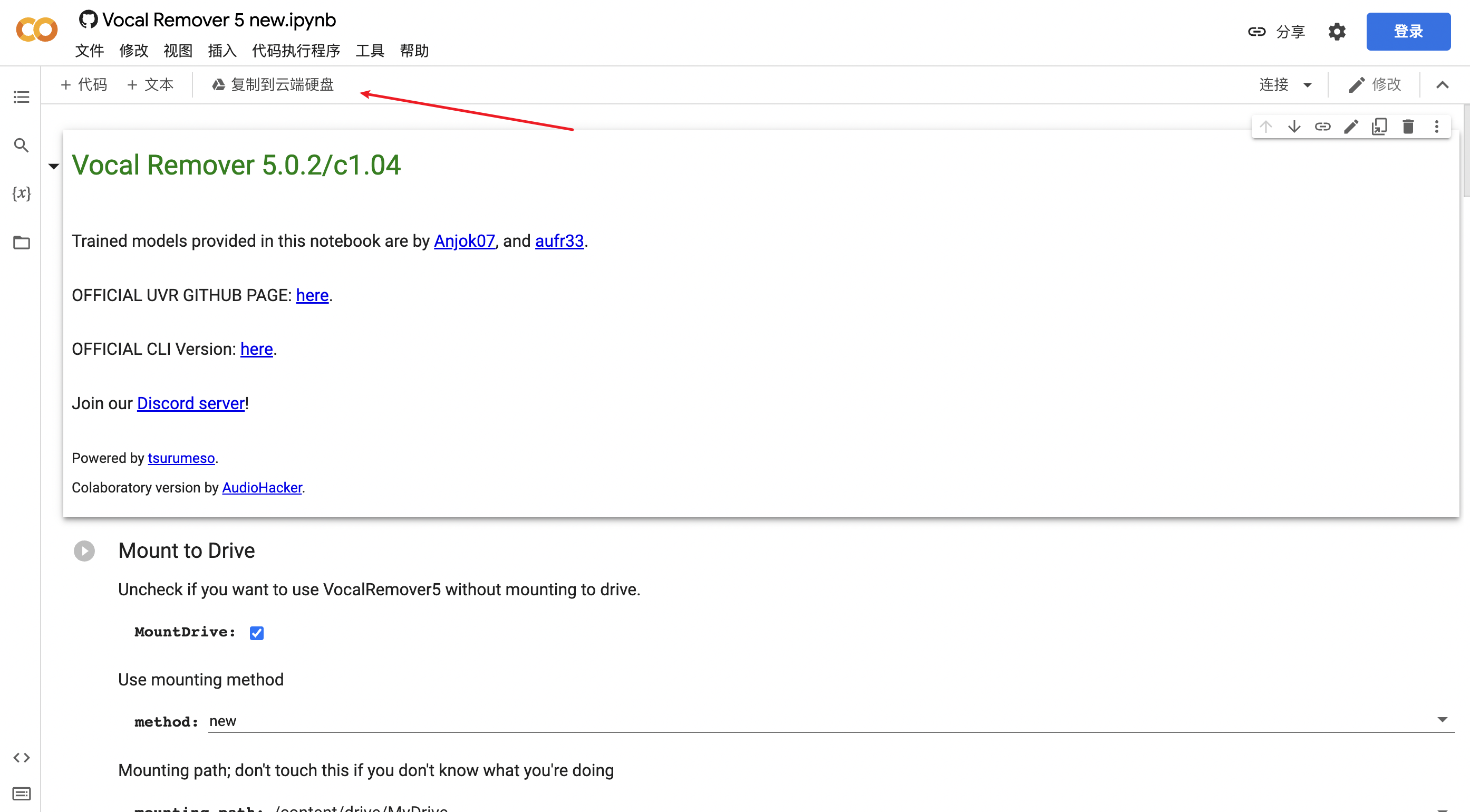Open the 文件 menu
1470x812 pixels.
(90, 51)
